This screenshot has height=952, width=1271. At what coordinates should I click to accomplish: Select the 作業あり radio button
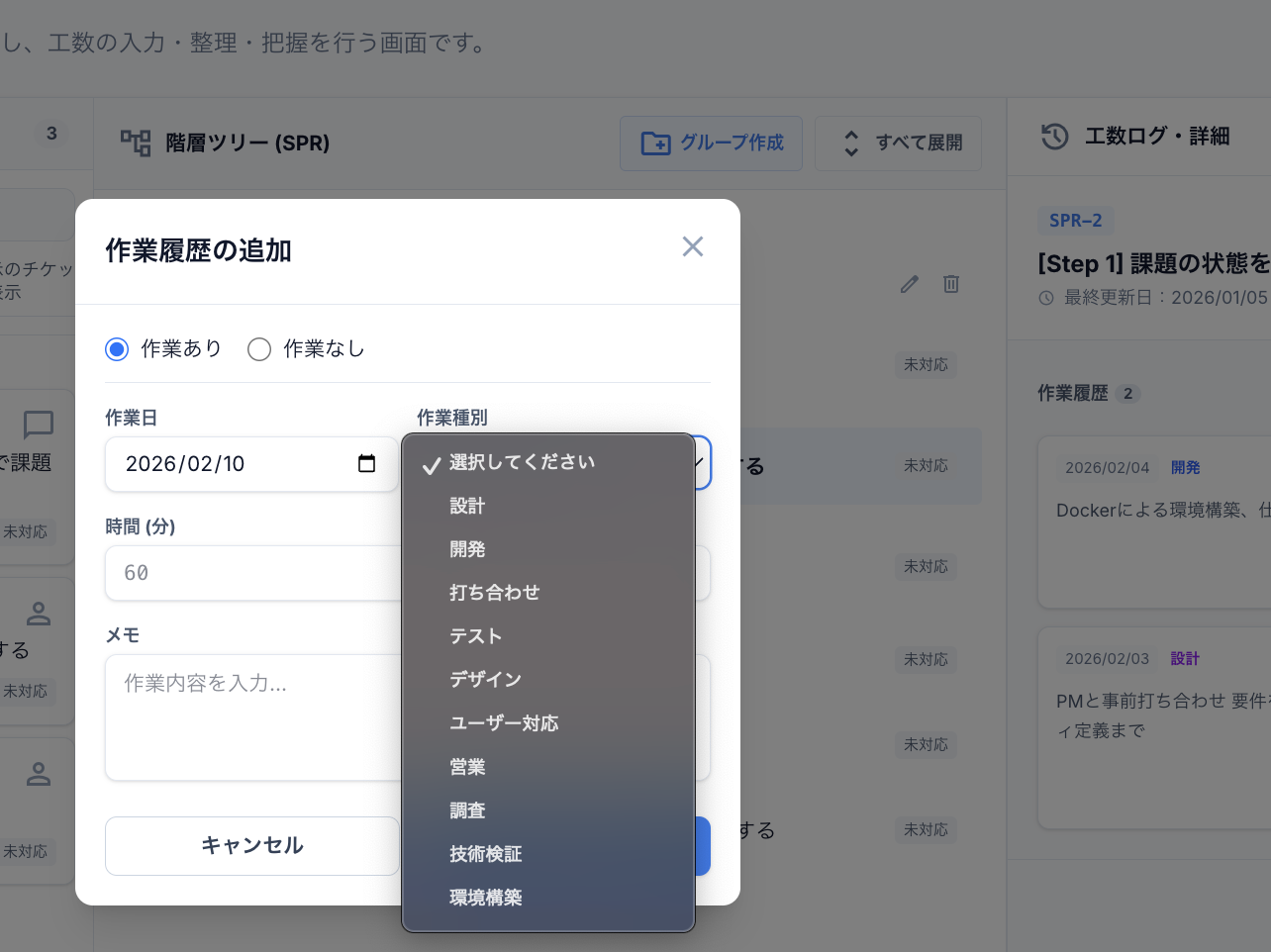tap(116, 348)
